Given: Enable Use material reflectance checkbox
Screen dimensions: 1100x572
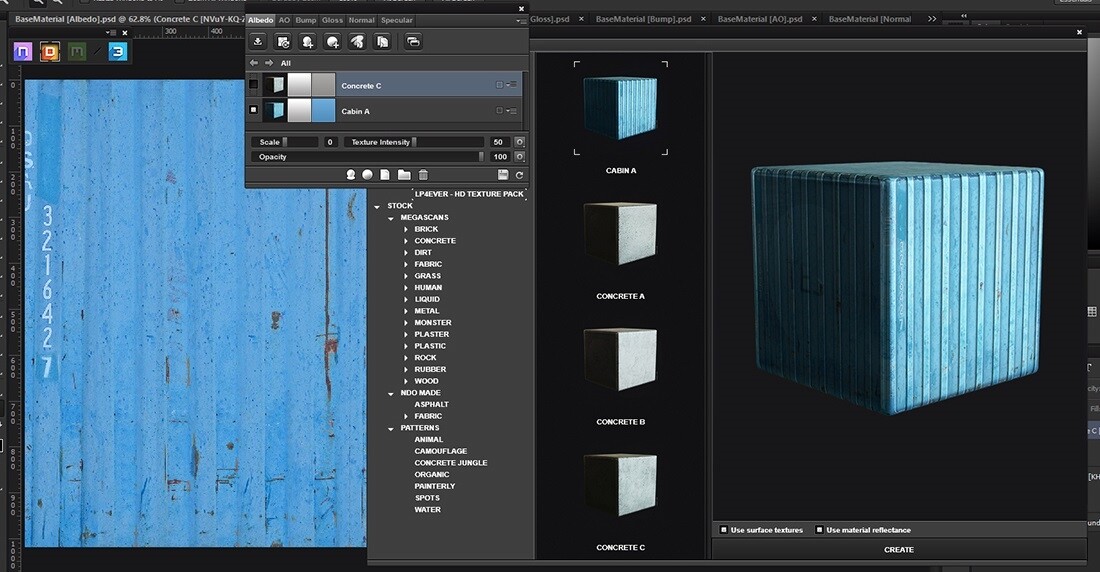Looking at the screenshot, I should 819,530.
